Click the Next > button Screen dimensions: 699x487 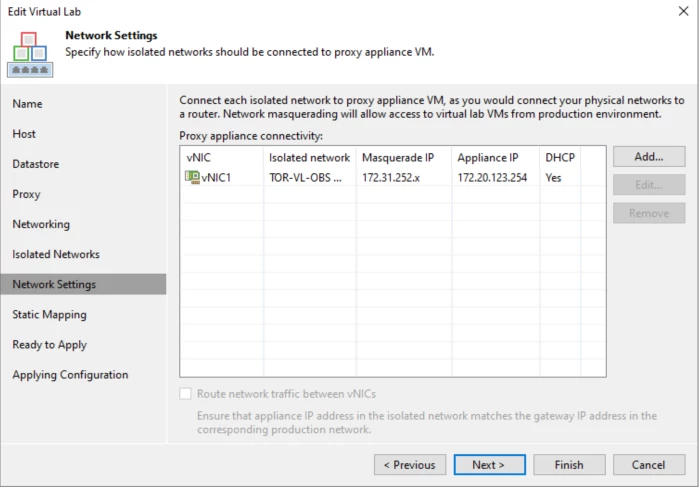(489, 465)
